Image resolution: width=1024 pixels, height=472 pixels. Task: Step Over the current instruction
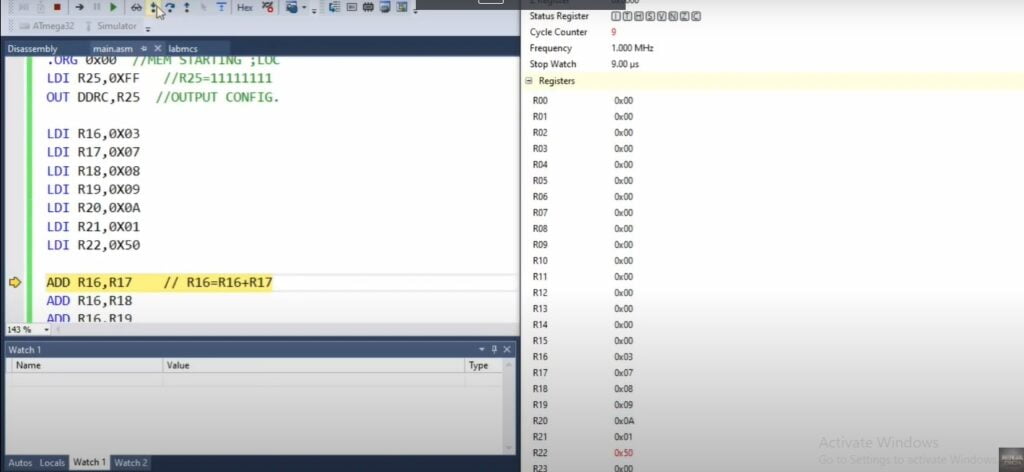tap(170, 7)
